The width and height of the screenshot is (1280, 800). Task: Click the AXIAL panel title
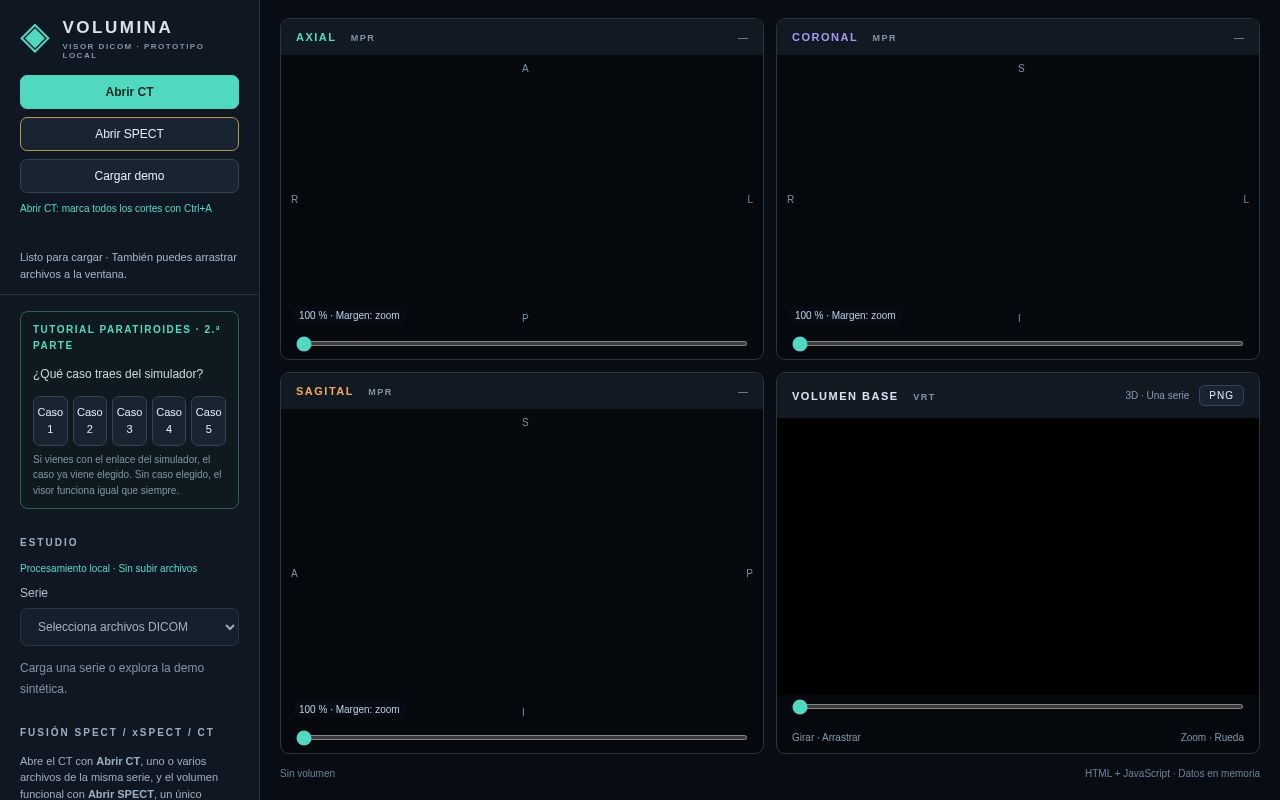[x=316, y=38]
